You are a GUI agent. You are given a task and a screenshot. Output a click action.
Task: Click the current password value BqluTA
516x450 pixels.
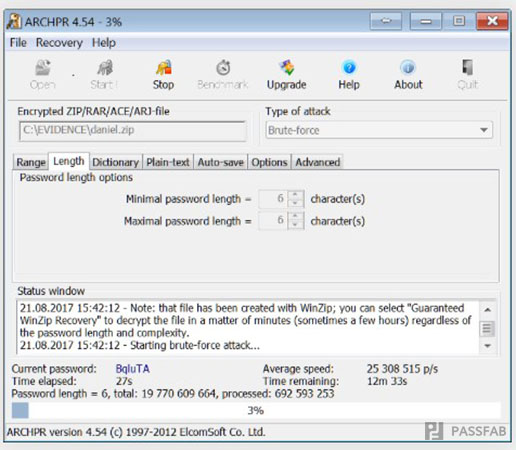(x=133, y=369)
